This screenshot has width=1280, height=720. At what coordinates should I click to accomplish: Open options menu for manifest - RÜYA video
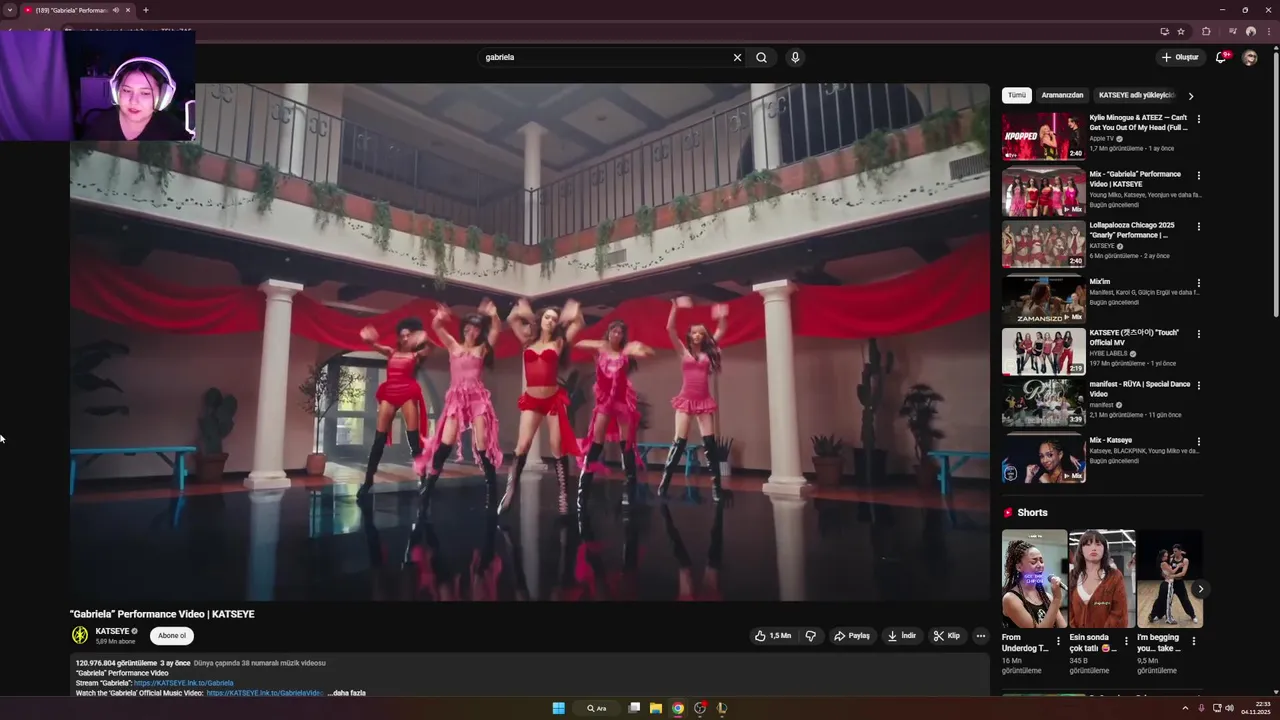click(1199, 385)
